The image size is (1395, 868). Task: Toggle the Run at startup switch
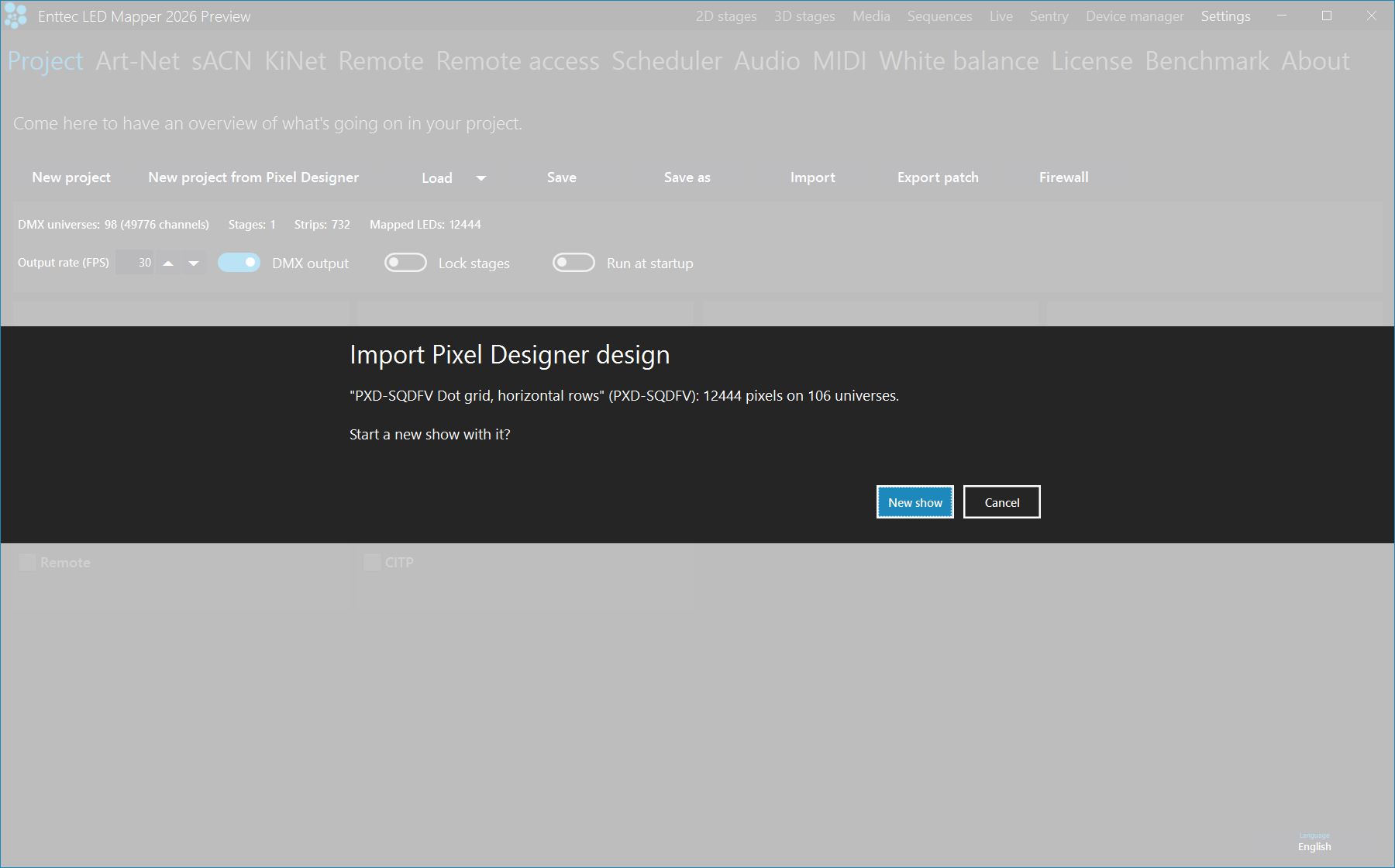tap(573, 263)
